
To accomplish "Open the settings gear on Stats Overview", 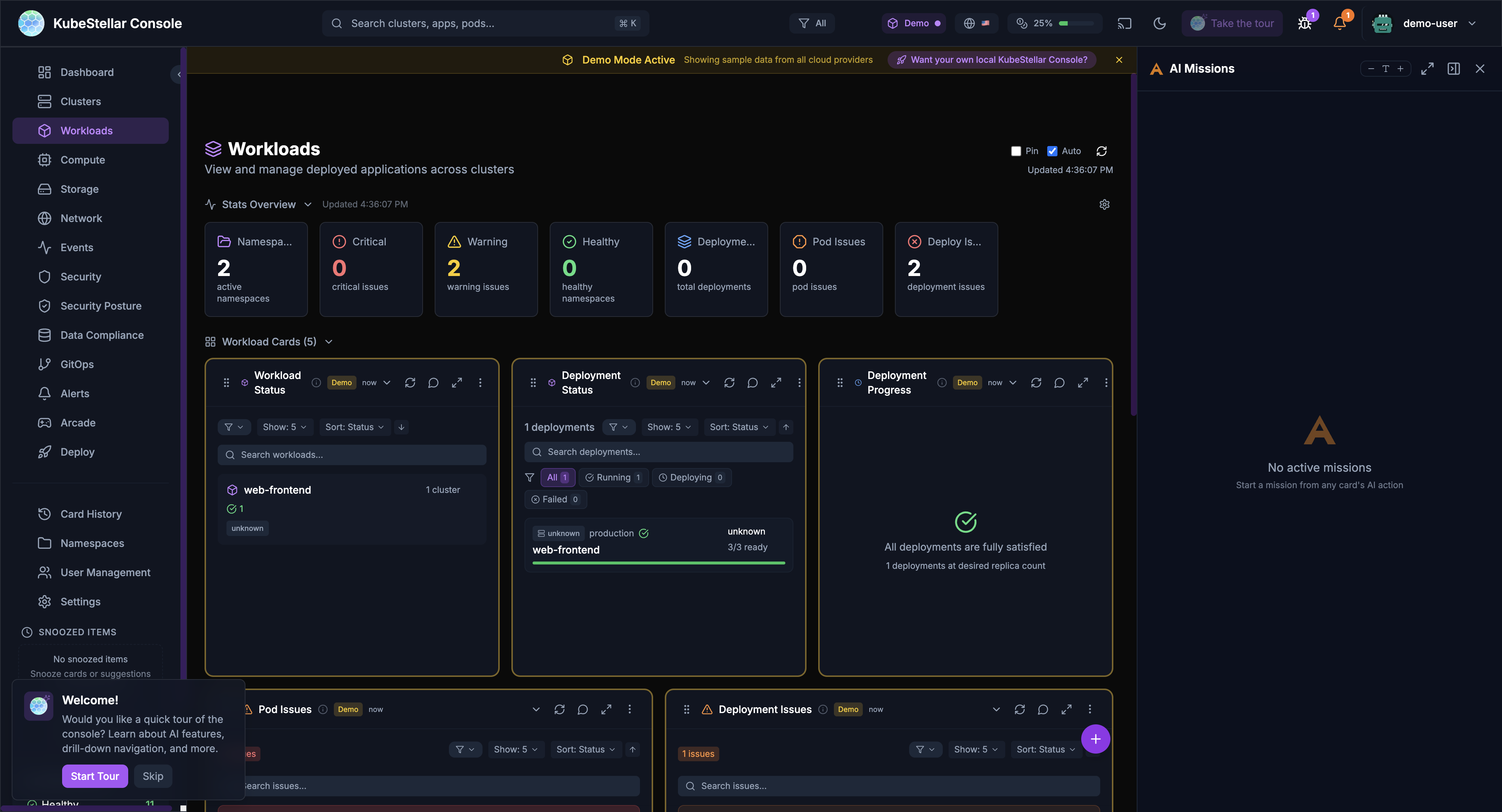I will click(x=1104, y=204).
